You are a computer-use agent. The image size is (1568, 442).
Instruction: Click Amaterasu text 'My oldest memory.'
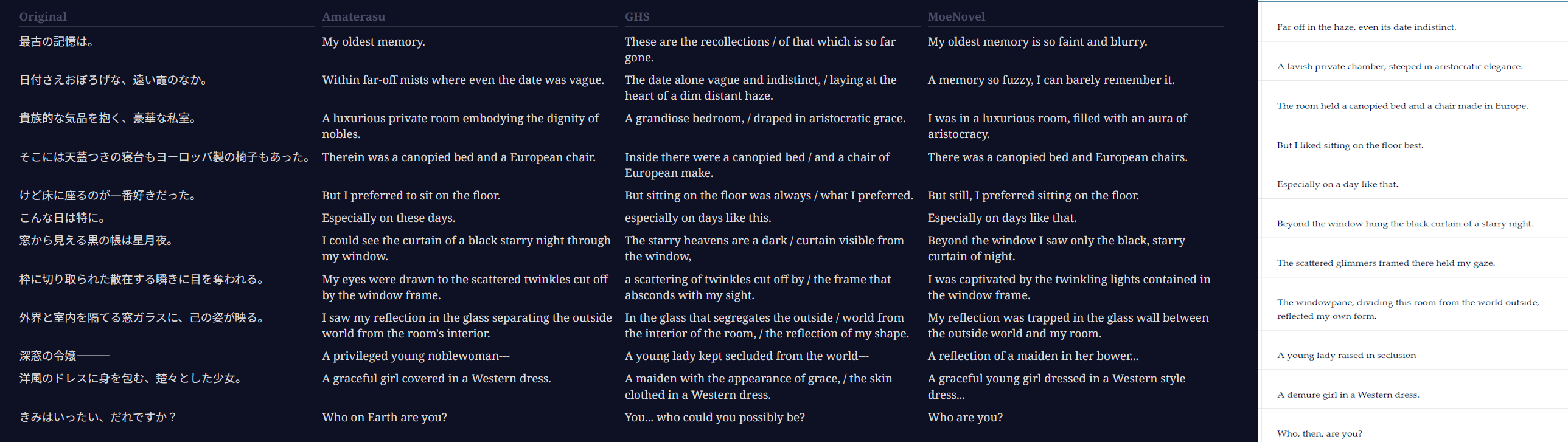click(x=373, y=41)
